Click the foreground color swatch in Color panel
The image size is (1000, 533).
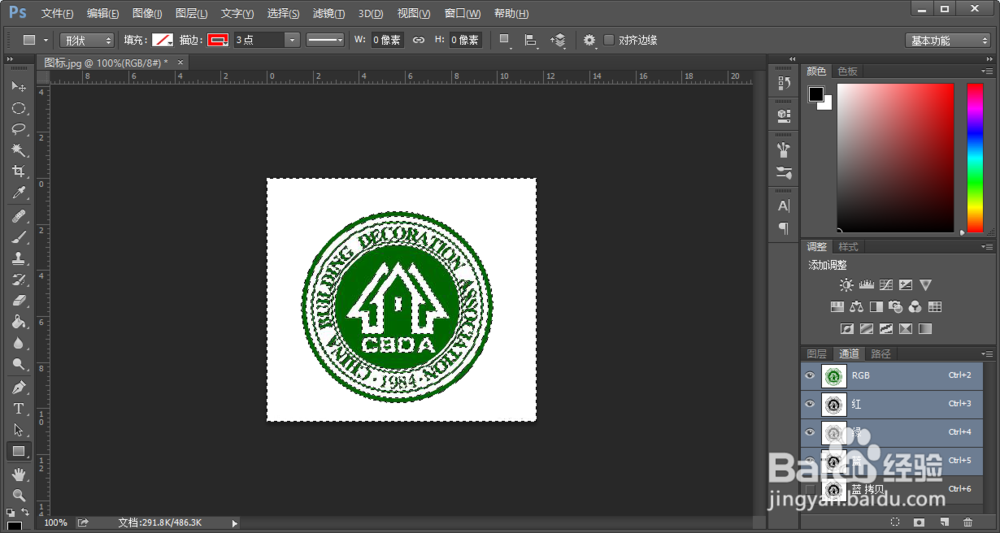pos(816,94)
